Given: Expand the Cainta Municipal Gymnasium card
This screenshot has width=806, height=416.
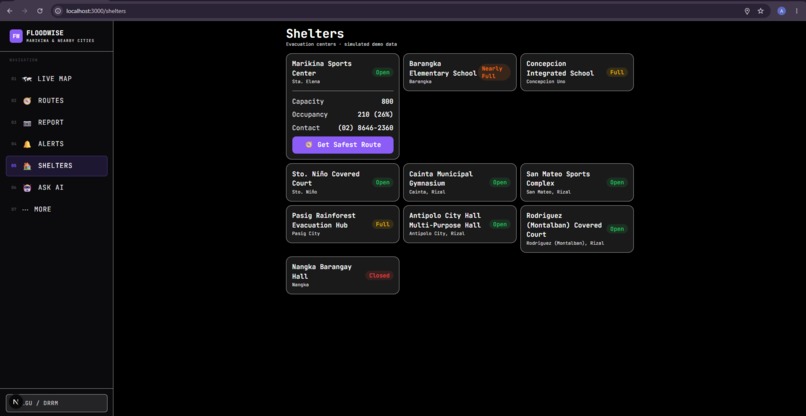Looking at the screenshot, I should pyautogui.click(x=460, y=183).
